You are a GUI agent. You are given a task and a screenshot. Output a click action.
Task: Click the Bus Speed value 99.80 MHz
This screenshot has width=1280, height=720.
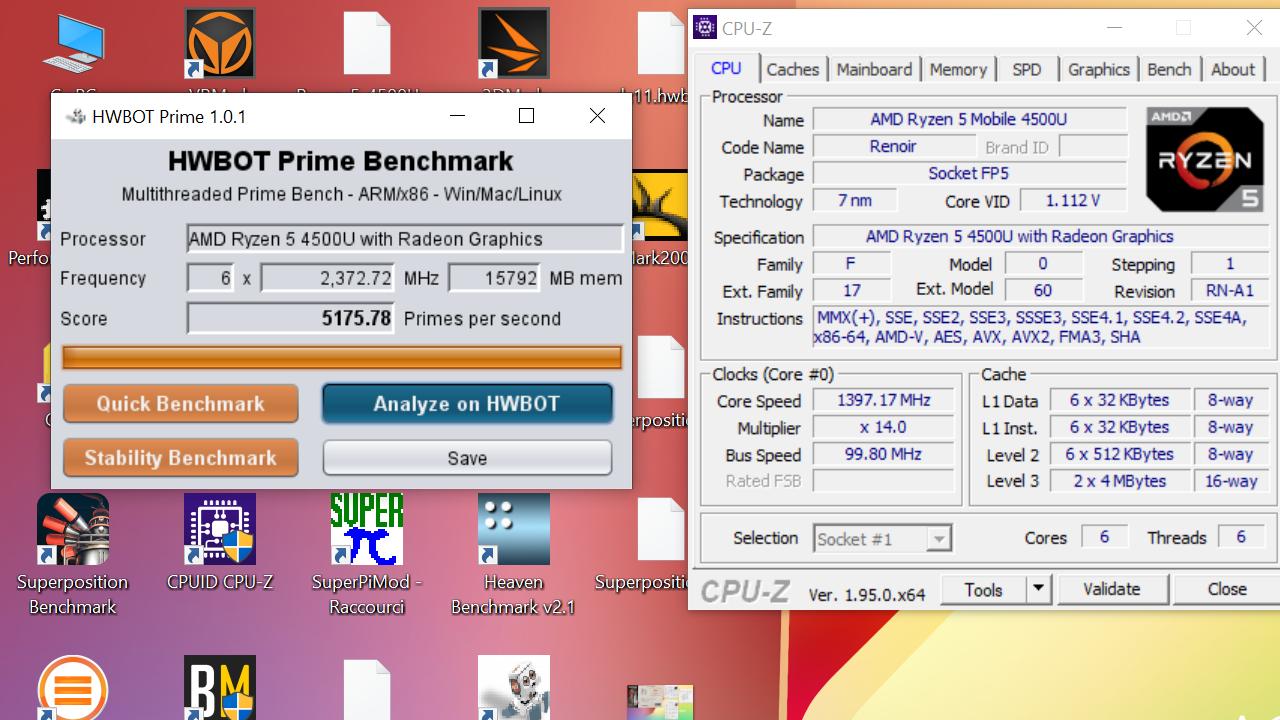point(884,454)
